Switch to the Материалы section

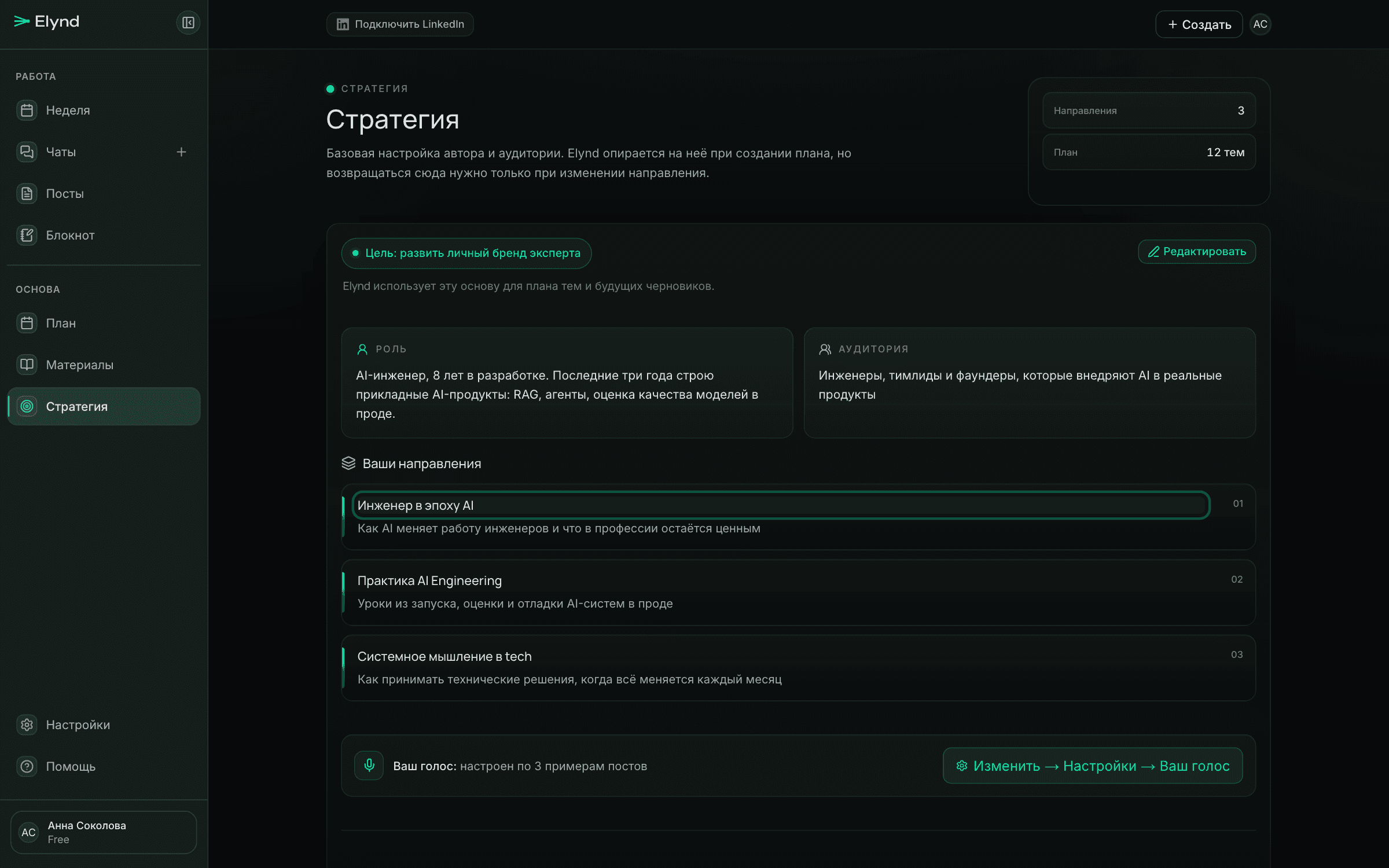click(x=104, y=365)
